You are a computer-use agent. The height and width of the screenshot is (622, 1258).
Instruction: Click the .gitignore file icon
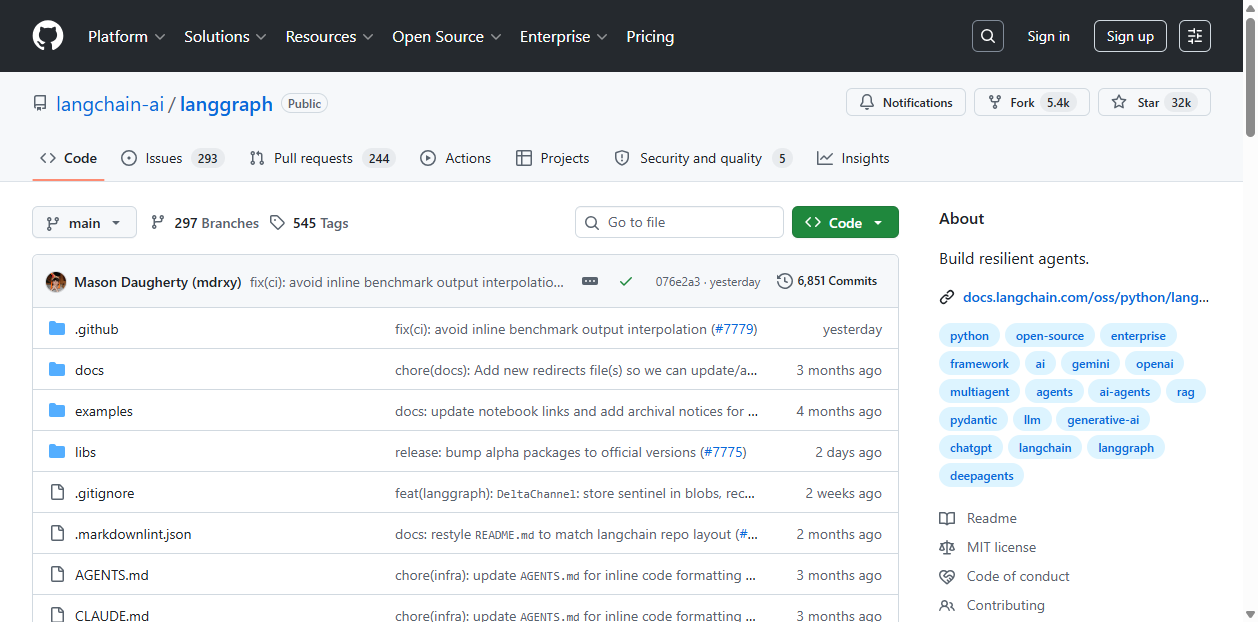[57, 493]
